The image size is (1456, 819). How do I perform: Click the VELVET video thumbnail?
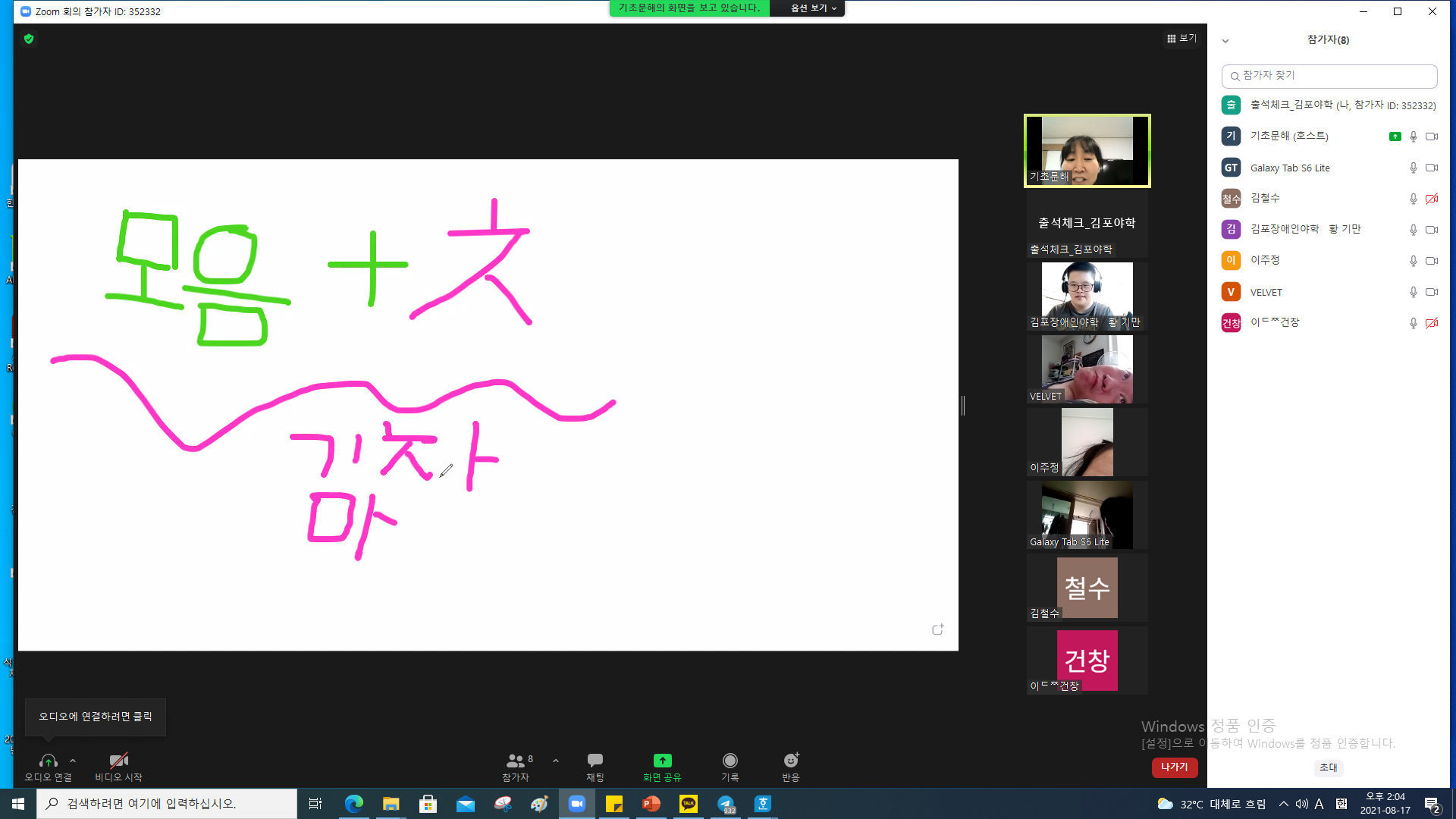1087,369
